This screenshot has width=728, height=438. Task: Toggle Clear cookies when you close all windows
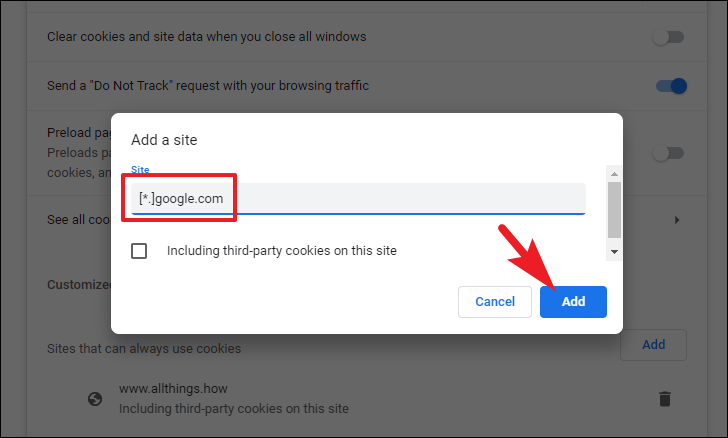(669, 37)
